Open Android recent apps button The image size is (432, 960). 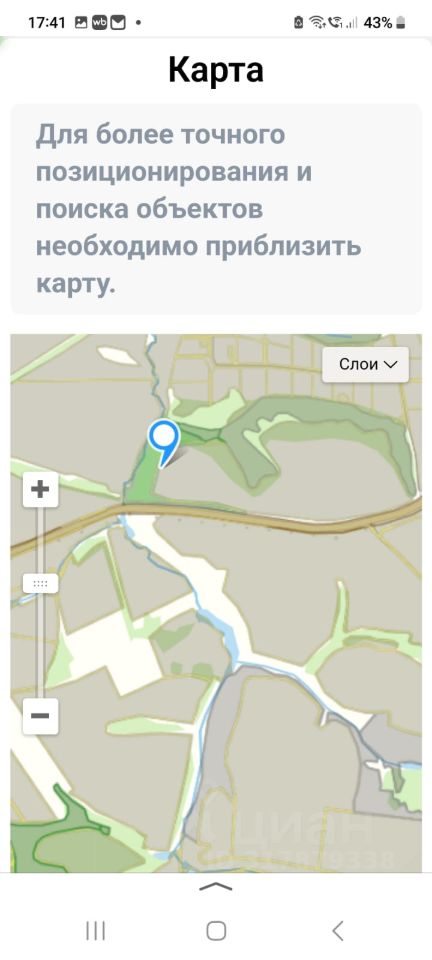click(95, 931)
